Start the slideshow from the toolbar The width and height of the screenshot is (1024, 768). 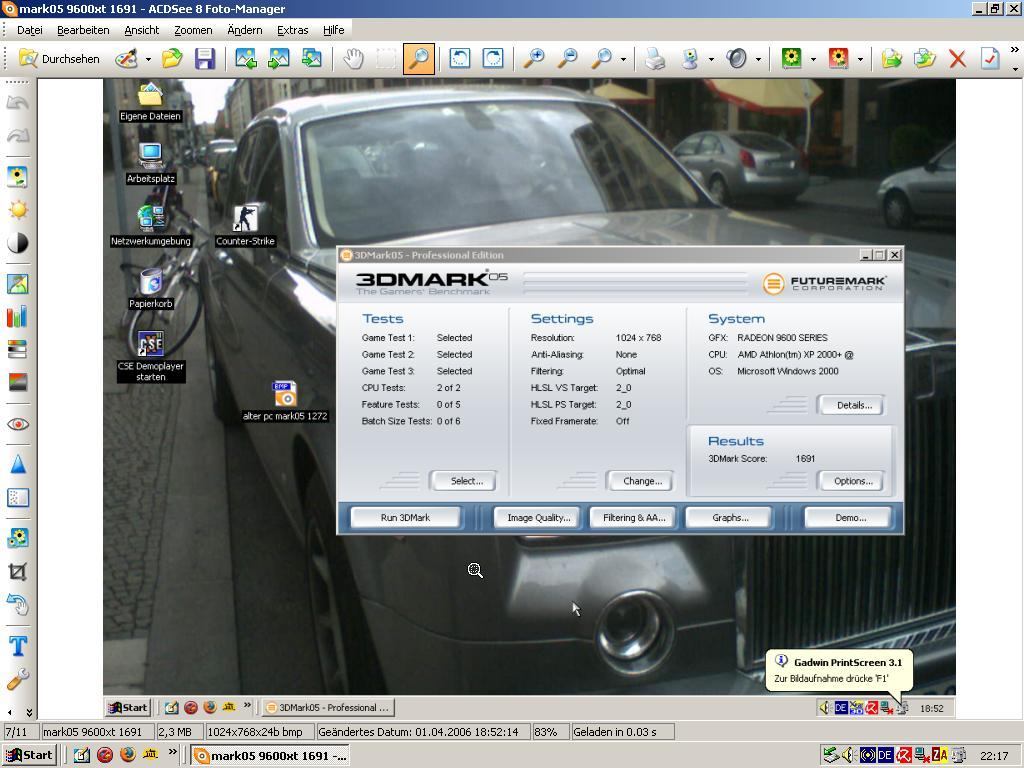312,59
